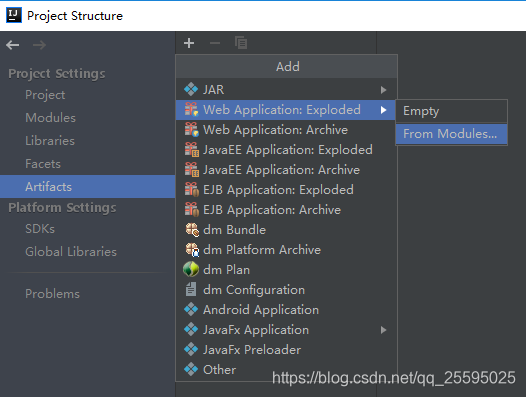The height and width of the screenshot is (397, 526).
Task: Select dm Plan menu entry
Action: 286,270
